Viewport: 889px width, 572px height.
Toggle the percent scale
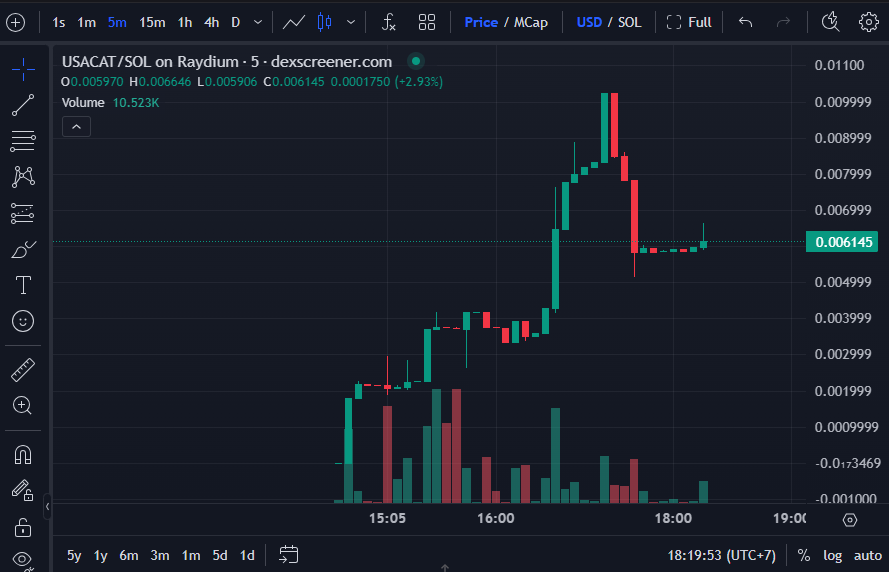[803, 556]
